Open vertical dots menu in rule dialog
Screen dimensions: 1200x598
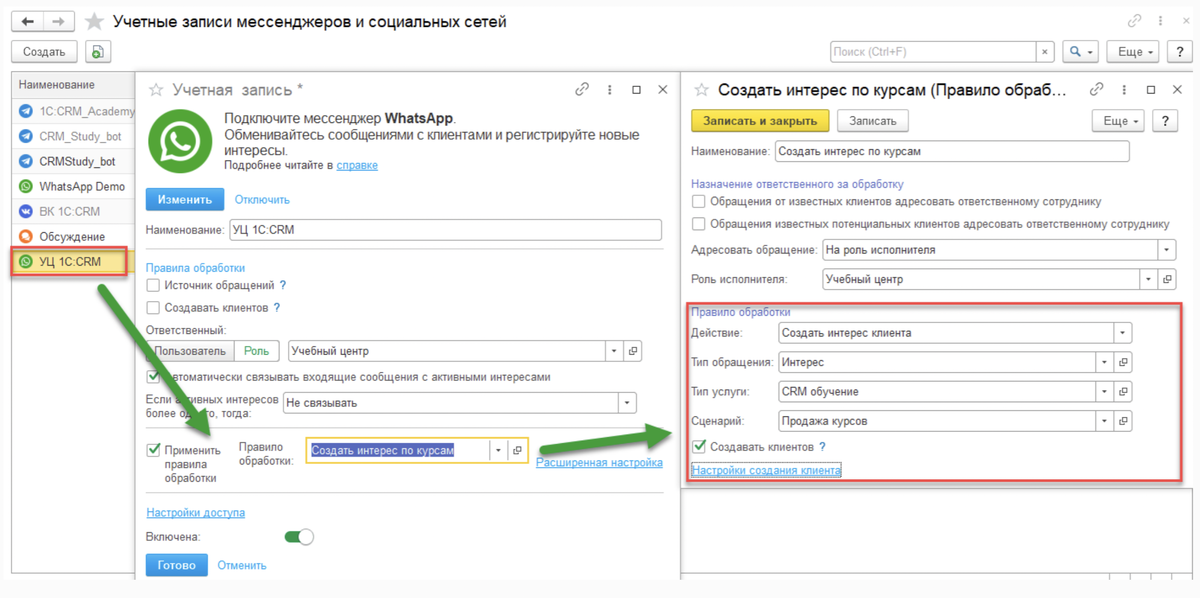(x=1124, y=90)
